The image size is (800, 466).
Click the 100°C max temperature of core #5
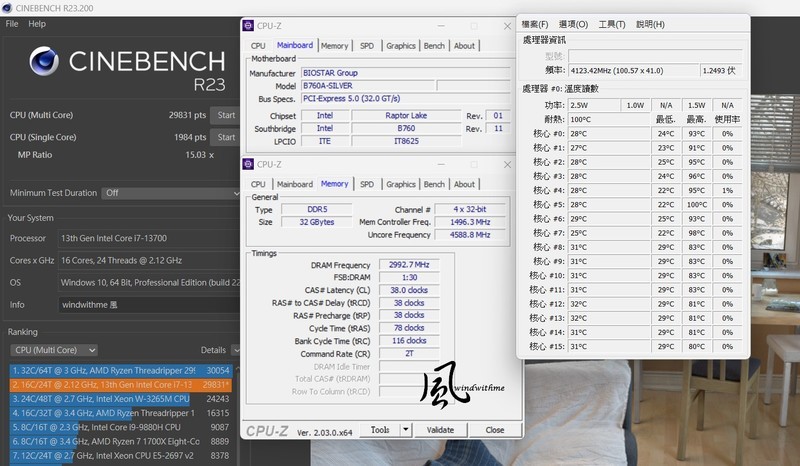696,205
